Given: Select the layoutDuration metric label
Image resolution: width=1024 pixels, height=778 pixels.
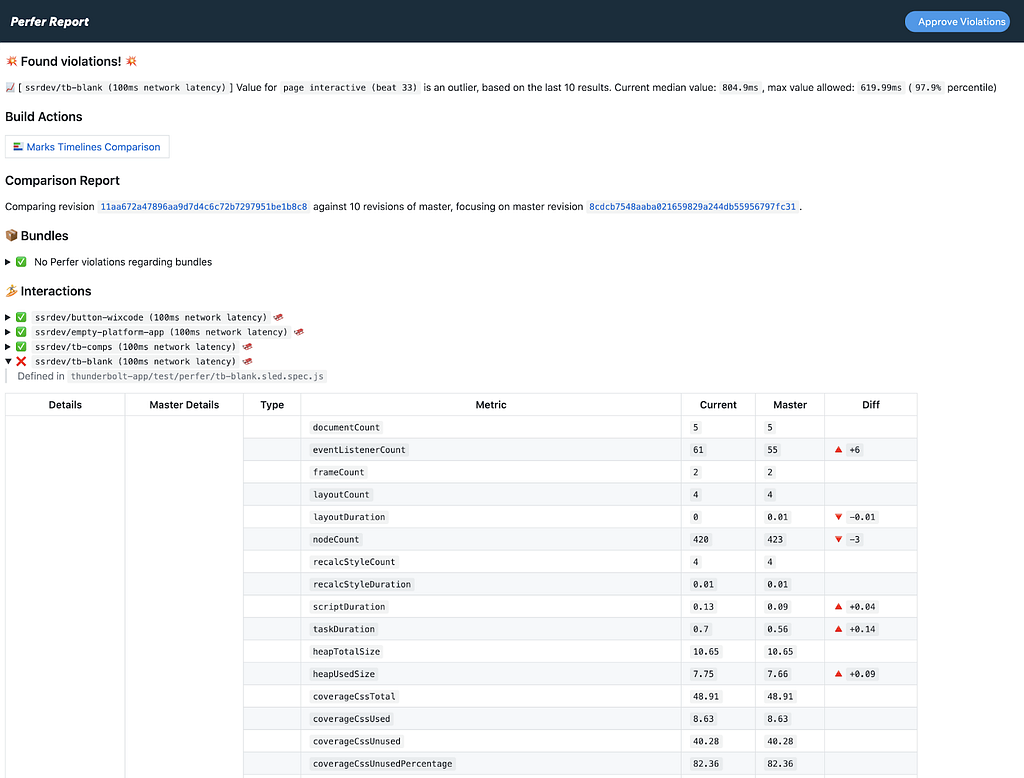Looking at the screenshot, I should click(x=349, y=517).
